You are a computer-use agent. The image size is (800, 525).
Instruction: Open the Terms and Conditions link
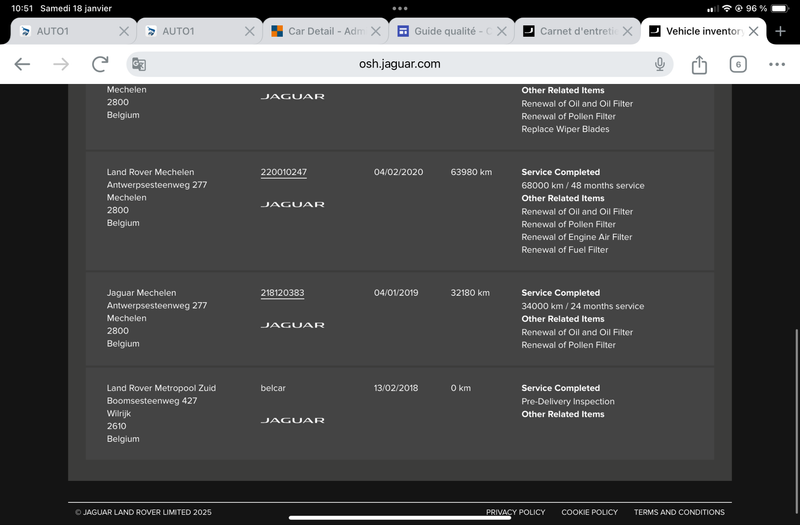pos(679,512)
